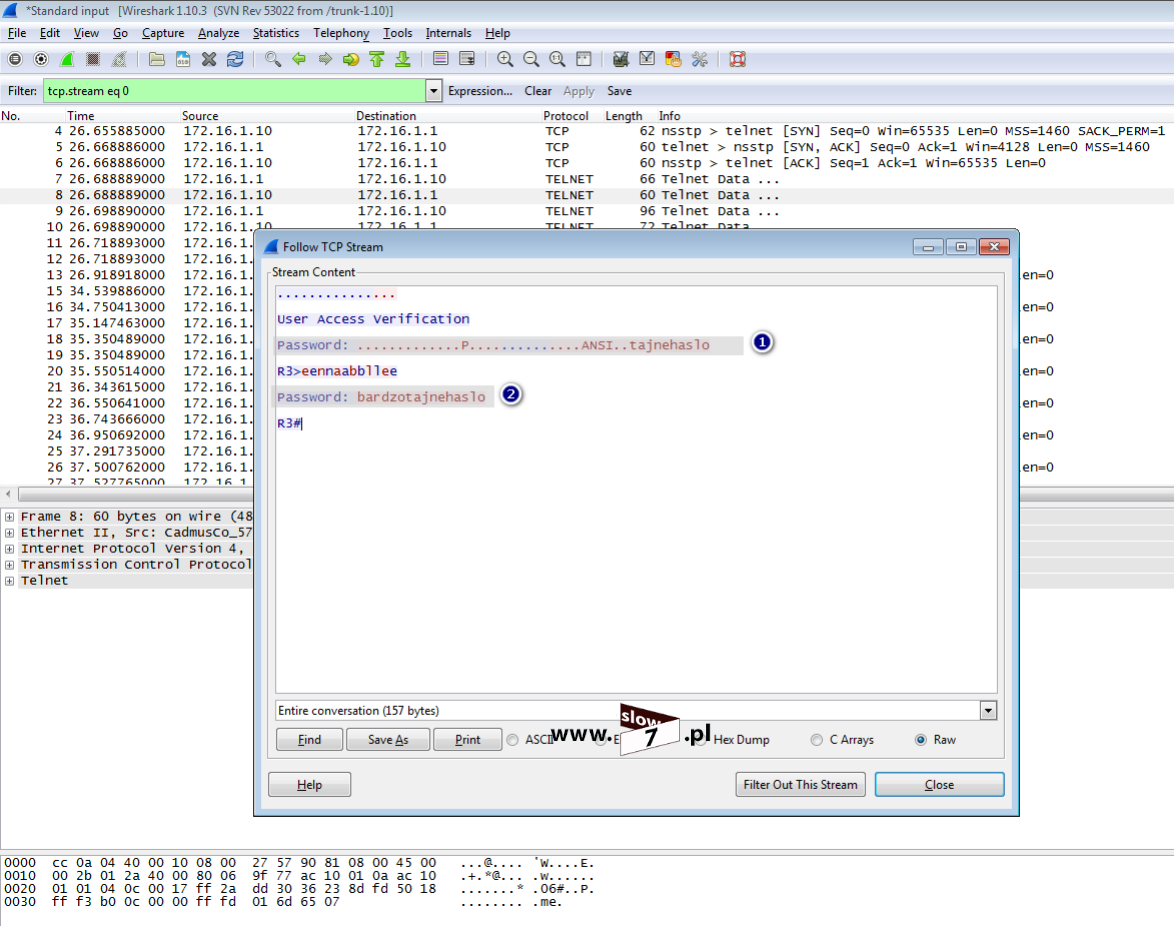Expand Telnet protocol tree node
1174x926 pixels.
[x=9, y=581]
